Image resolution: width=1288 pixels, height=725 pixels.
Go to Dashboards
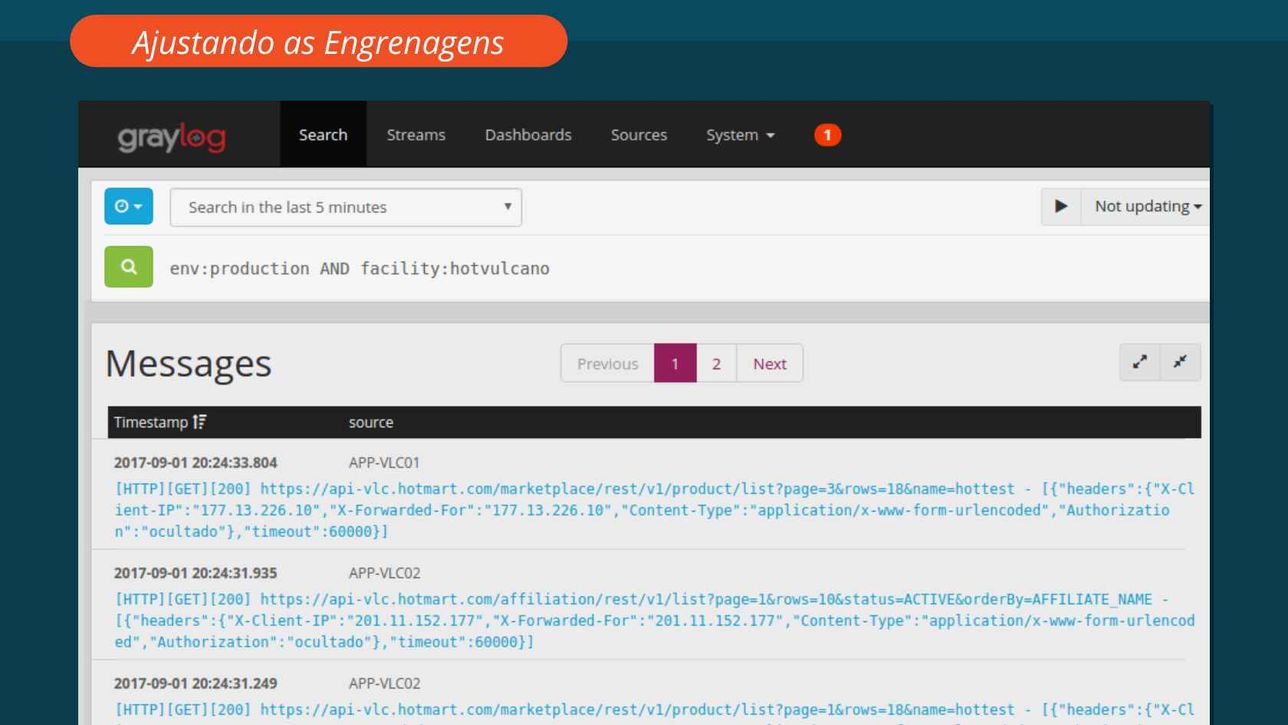(528, 135)
